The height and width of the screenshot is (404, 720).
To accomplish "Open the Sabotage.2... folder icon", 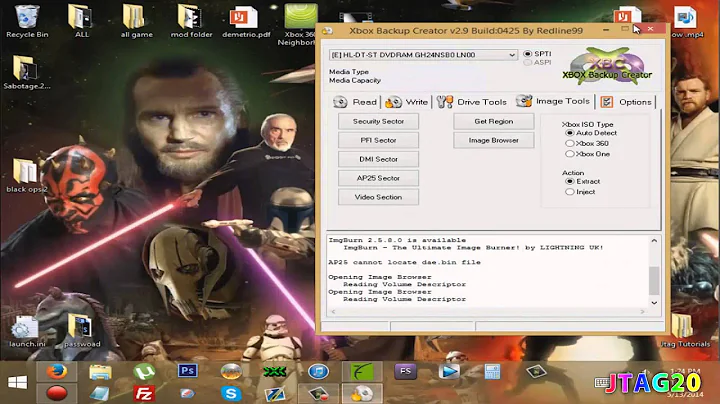I will [x=27, y=72].
